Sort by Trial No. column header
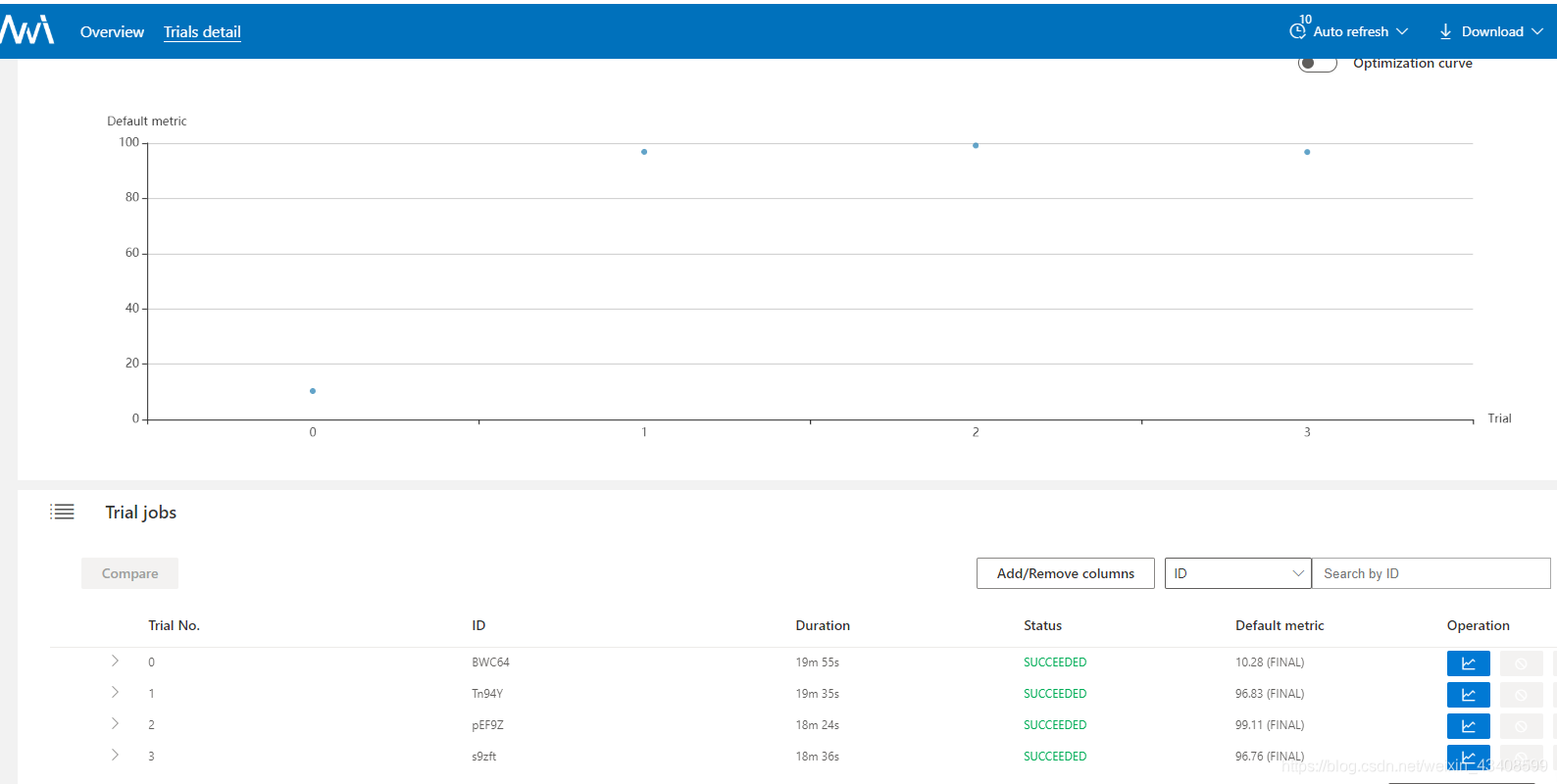The height and width of the screenshot is (784, 1557). [174, 625]
